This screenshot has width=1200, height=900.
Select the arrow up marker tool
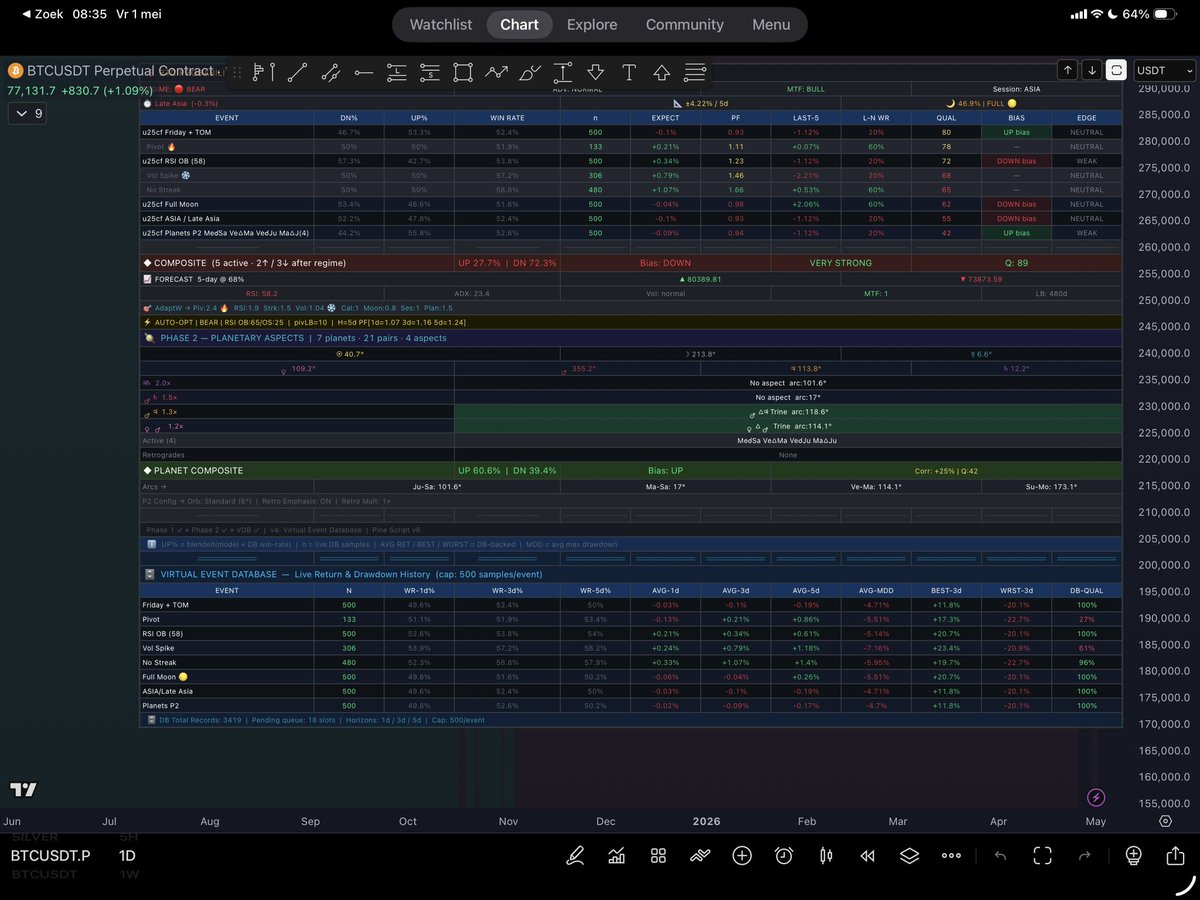[x=662, y=72]
